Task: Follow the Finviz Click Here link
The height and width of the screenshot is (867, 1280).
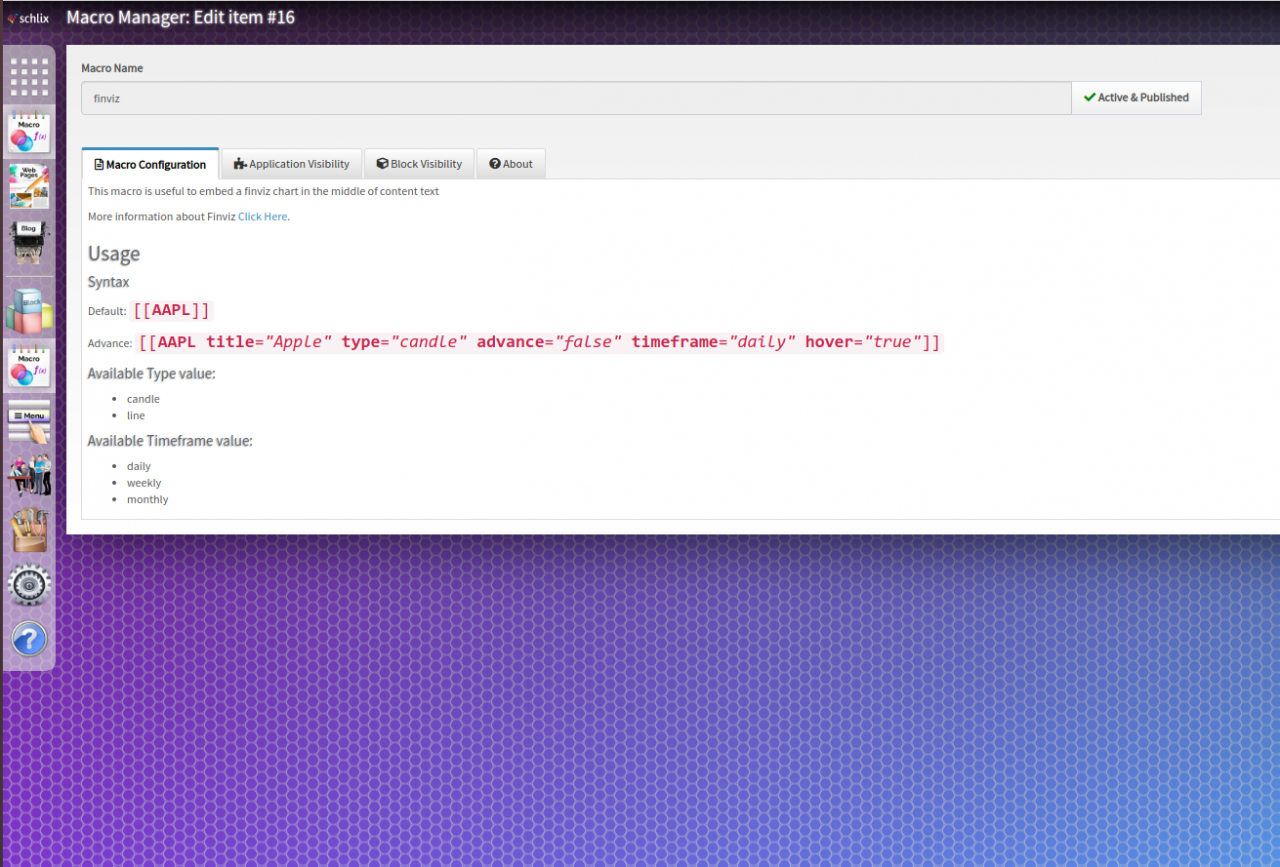Action: pos(262,216)
